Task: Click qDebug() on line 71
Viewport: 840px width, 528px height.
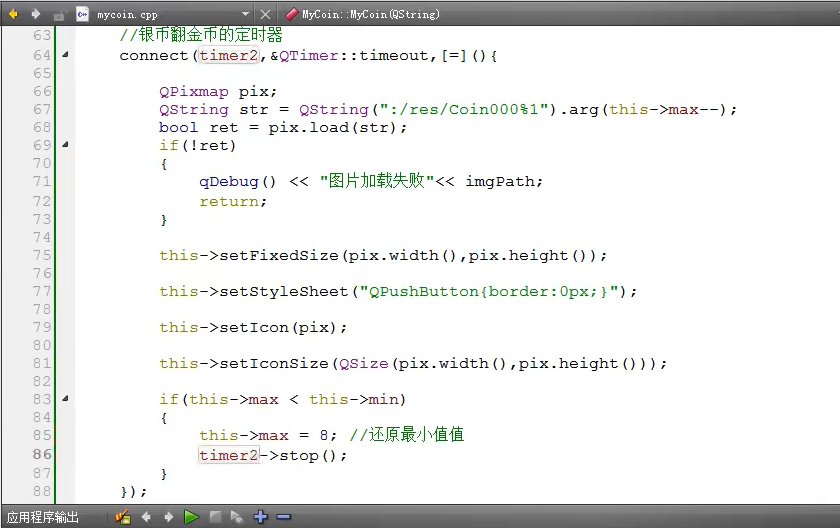Action: pyautogui.click(x=238, y=182)
